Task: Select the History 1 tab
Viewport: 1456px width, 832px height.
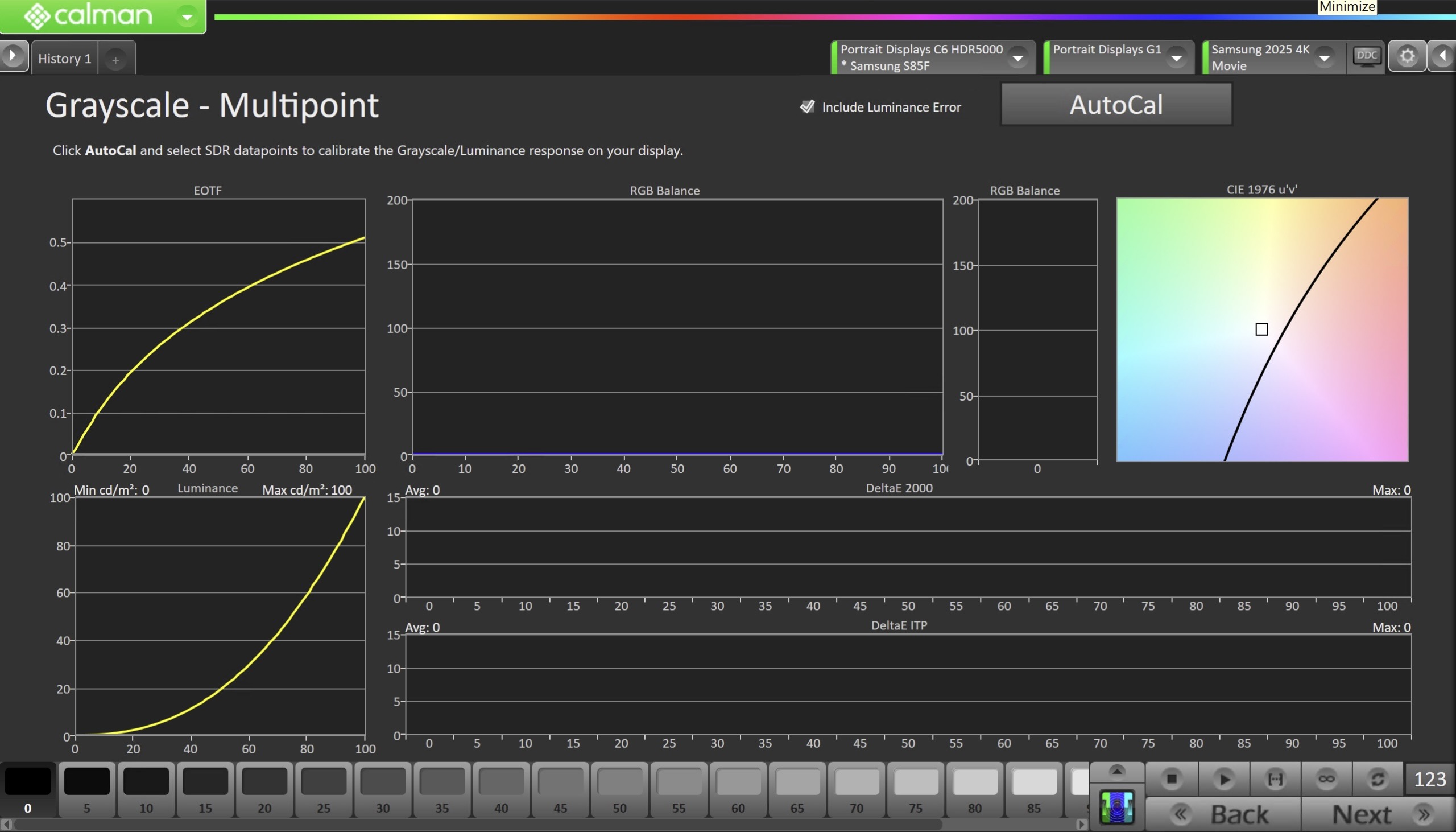Action: pos(64,59)
